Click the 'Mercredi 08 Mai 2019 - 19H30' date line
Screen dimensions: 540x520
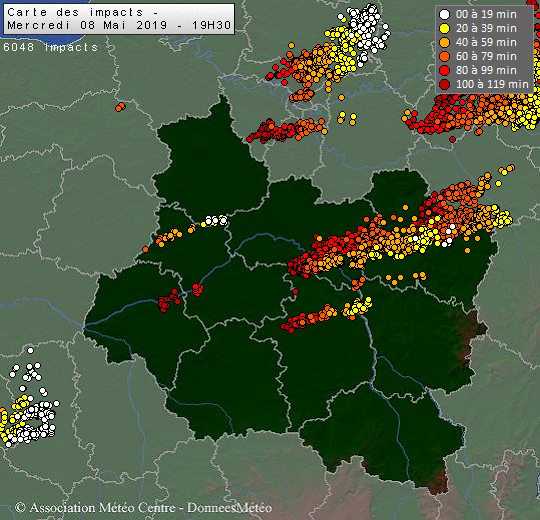pyautogui.click(x=119, y=25)
